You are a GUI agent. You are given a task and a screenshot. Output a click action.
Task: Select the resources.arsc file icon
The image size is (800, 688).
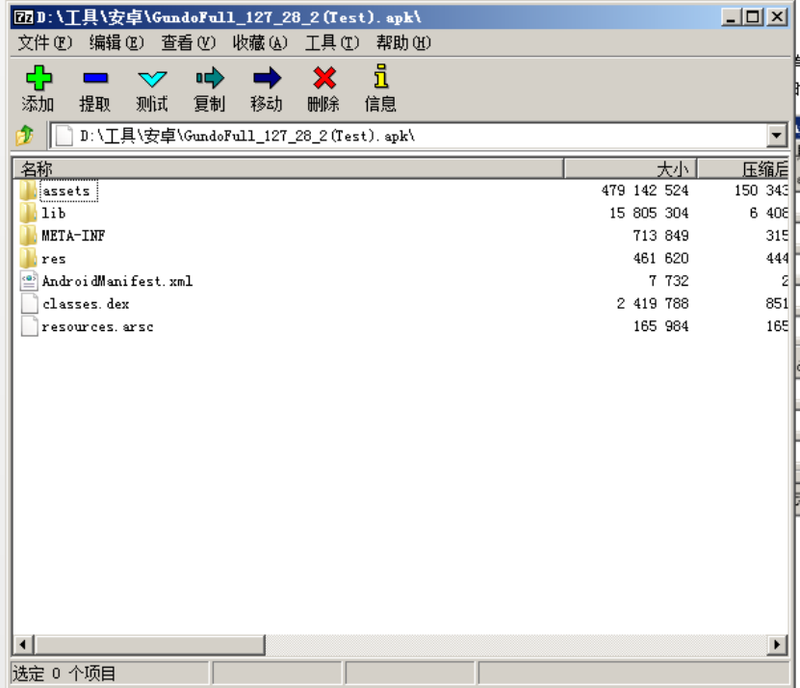pos(29,326)
